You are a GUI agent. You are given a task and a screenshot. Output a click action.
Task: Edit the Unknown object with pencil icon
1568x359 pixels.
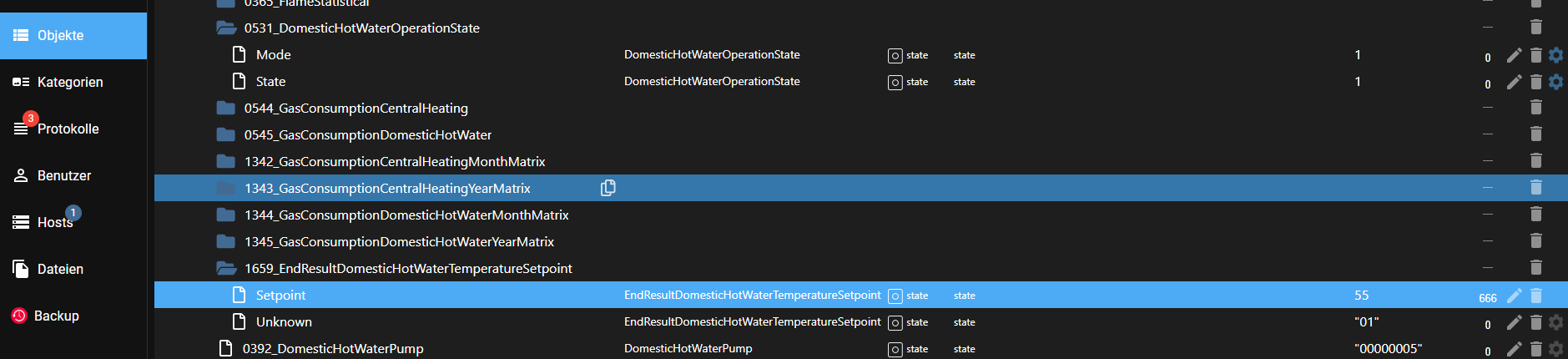tap(1514, 322)
